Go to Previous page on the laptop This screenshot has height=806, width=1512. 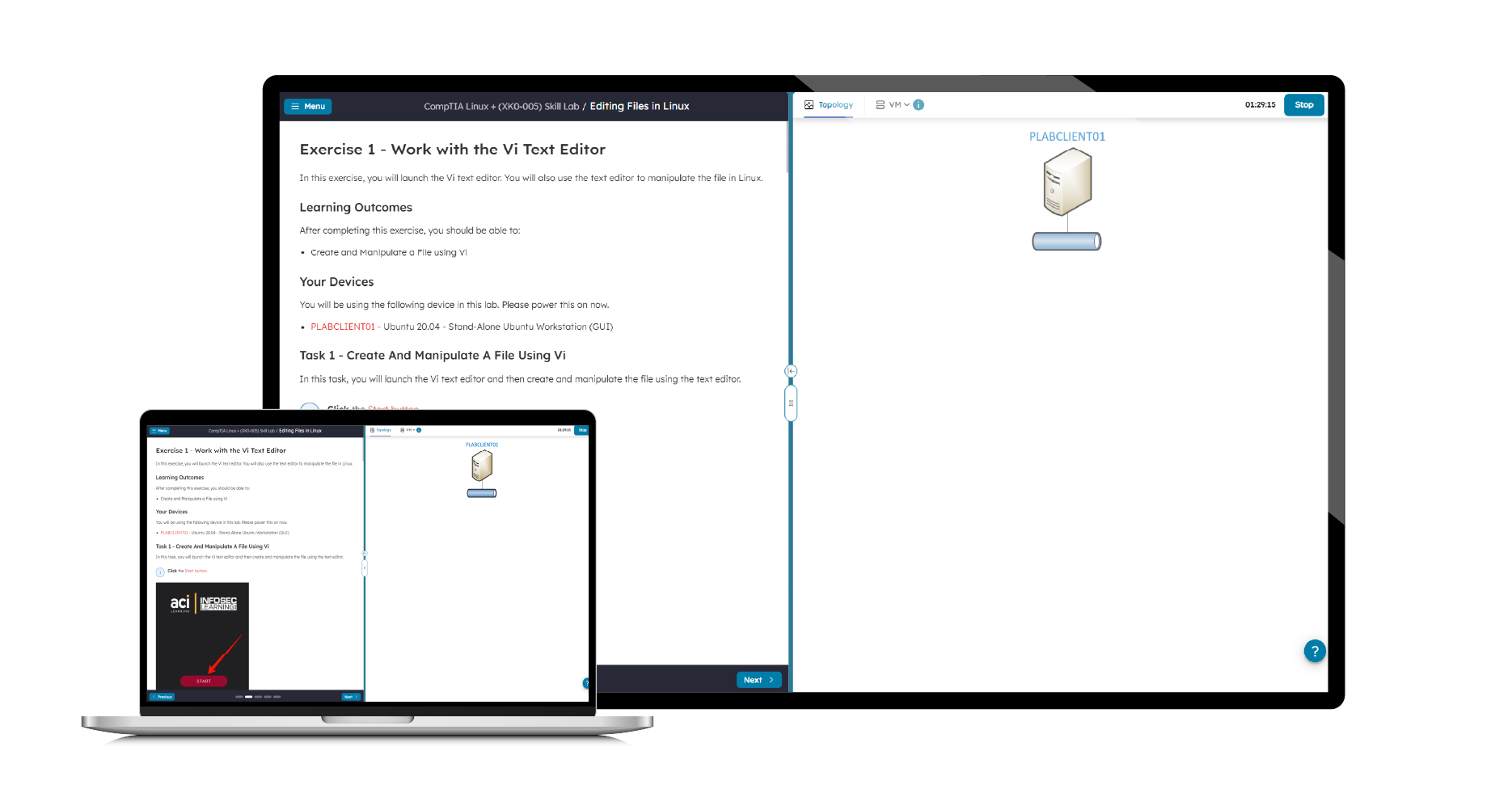point(163,697)
